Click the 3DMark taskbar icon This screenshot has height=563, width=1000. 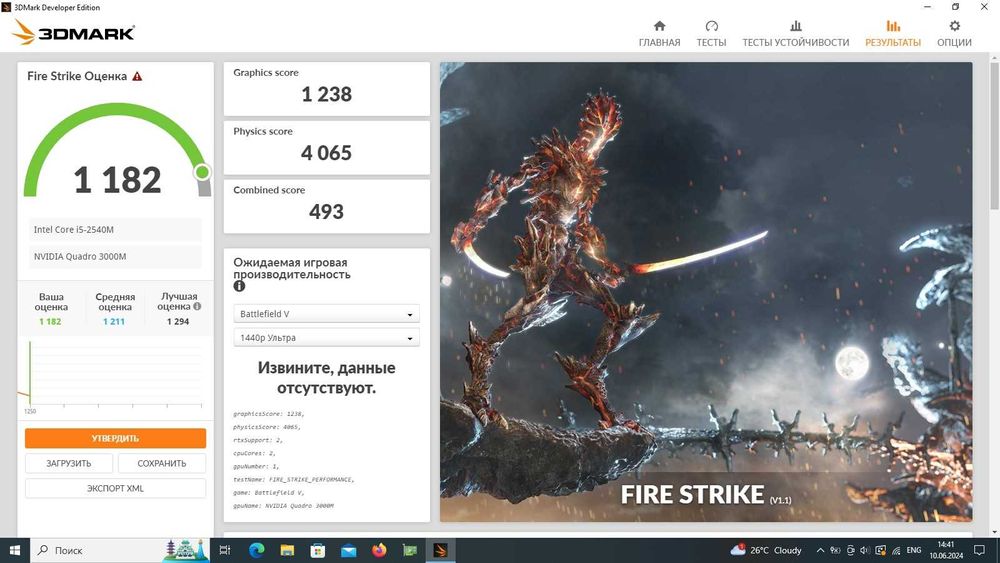pos(440,550)
